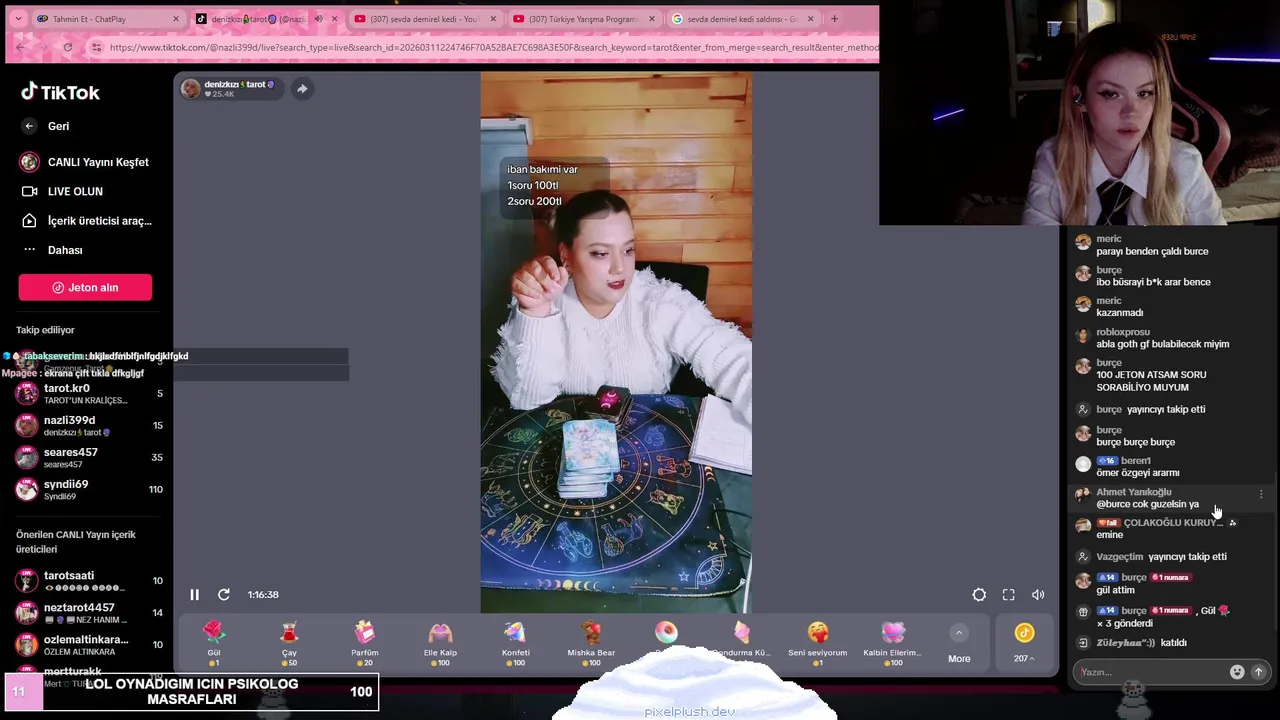1280x720 pixels.
Task: Open tarot.kr0 followed live channel
Action: [87, 393]
